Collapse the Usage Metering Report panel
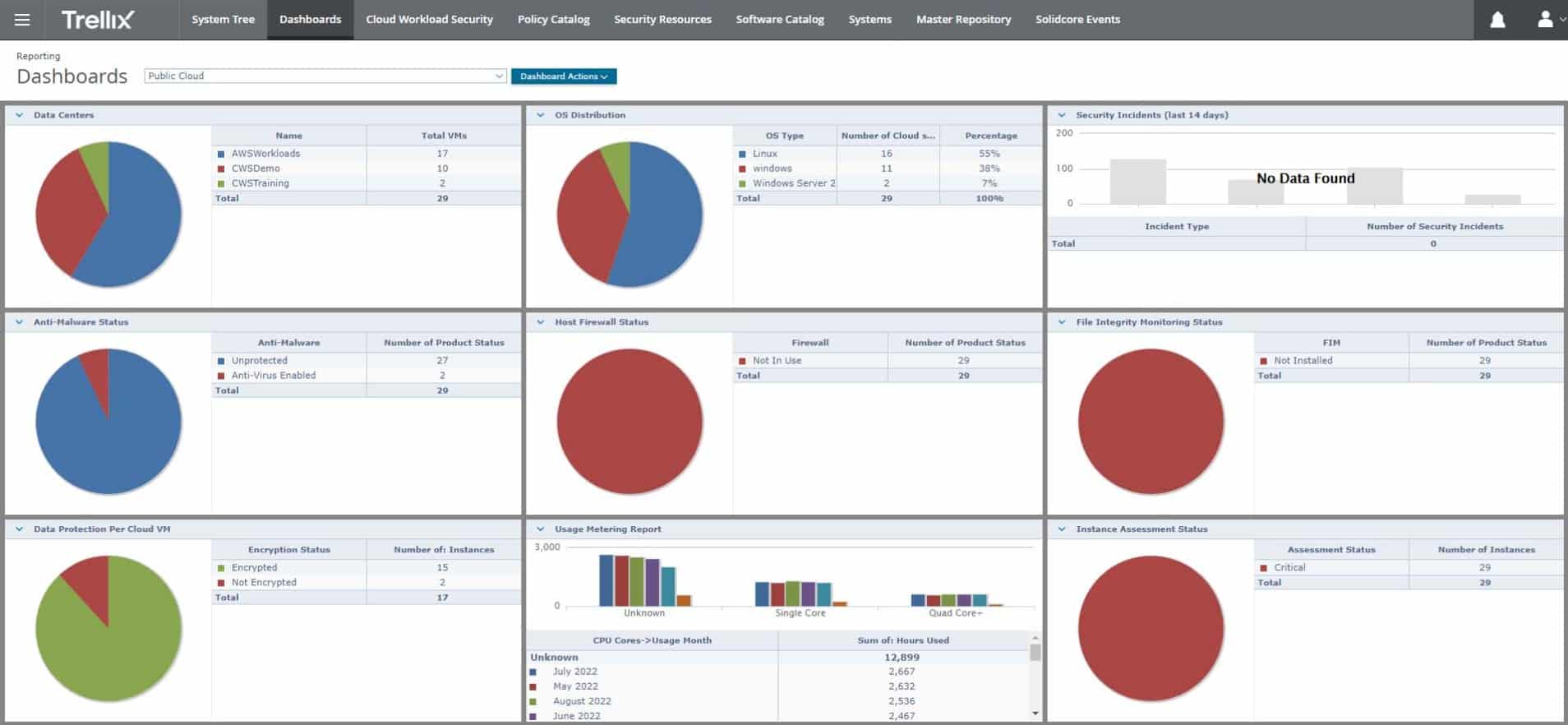This screenshot has width=1568, height=725. pos(541,529)
